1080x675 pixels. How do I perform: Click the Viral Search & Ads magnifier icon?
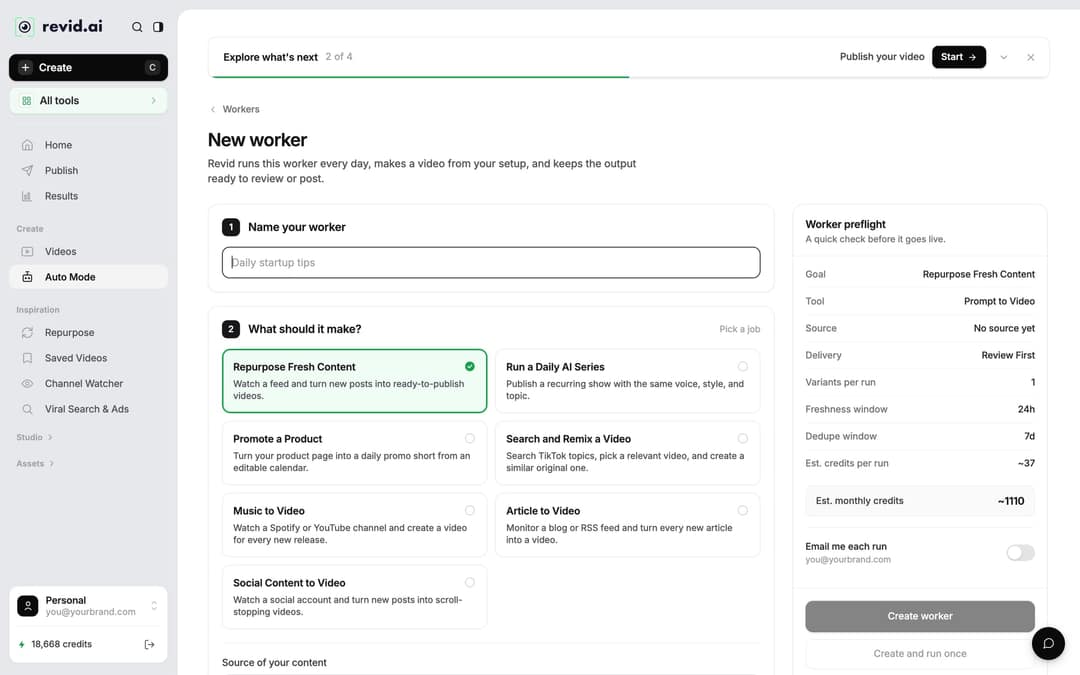(x=27, y=409)
